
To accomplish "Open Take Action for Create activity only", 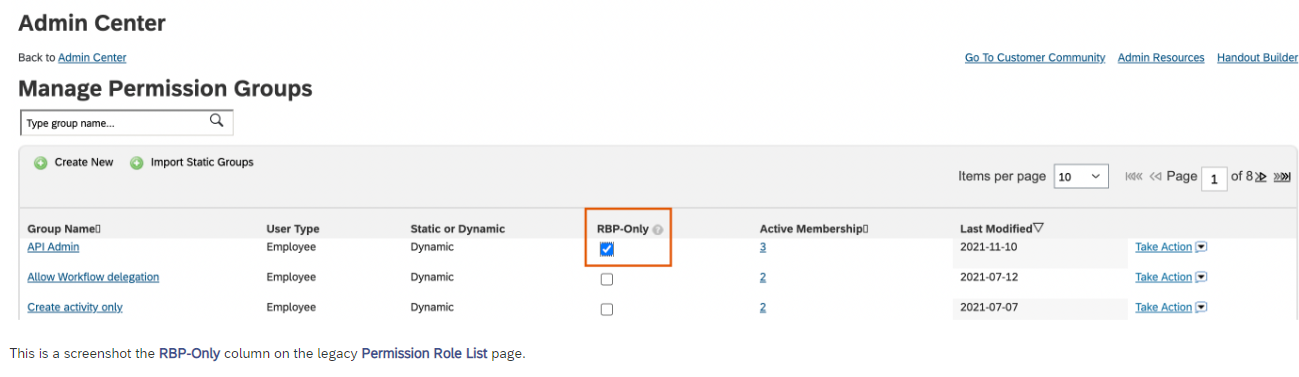I will (x=1171, y=307).
